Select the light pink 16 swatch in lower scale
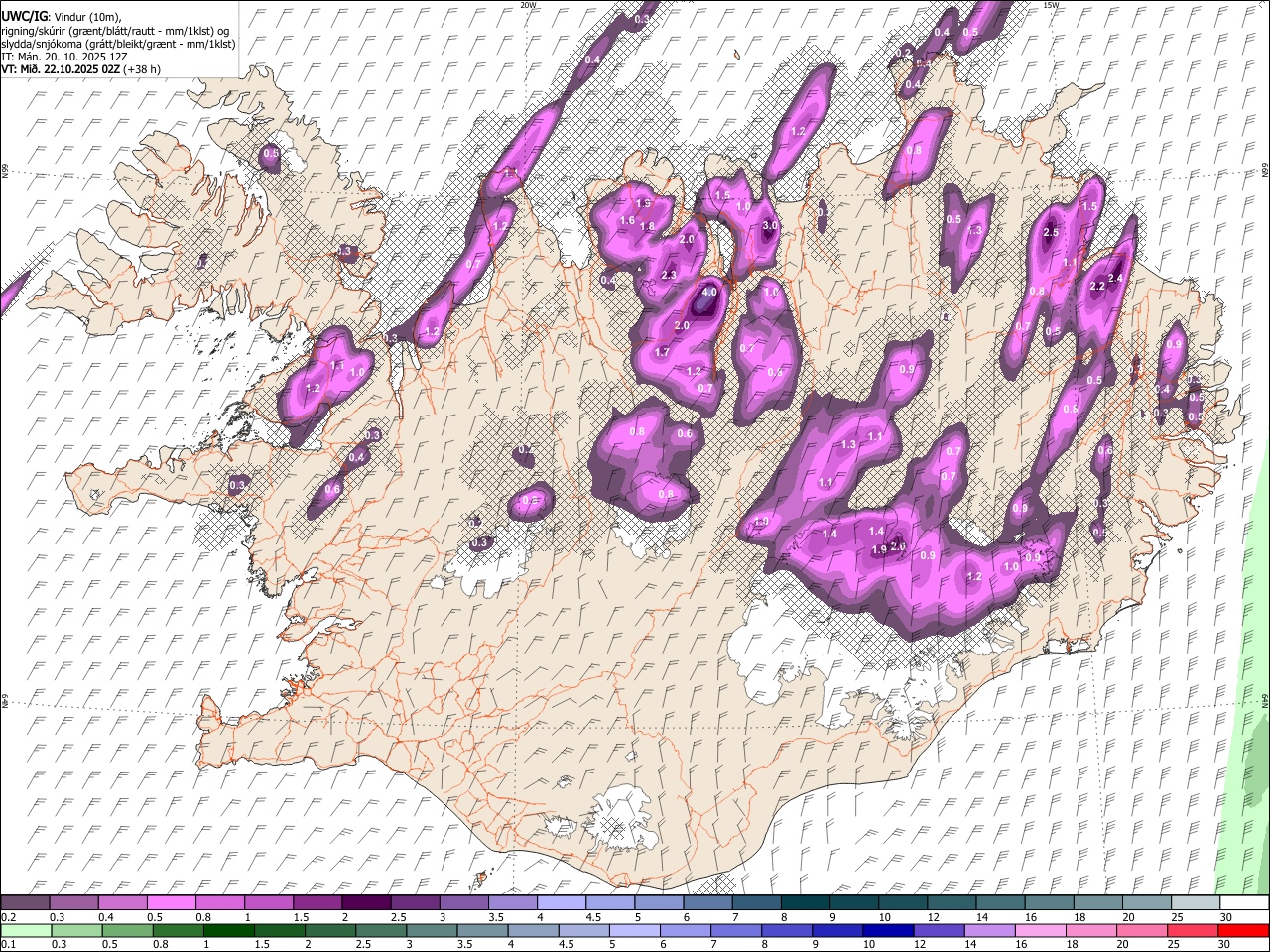This screenshot has height=952, width=1270. point(1041,930)
